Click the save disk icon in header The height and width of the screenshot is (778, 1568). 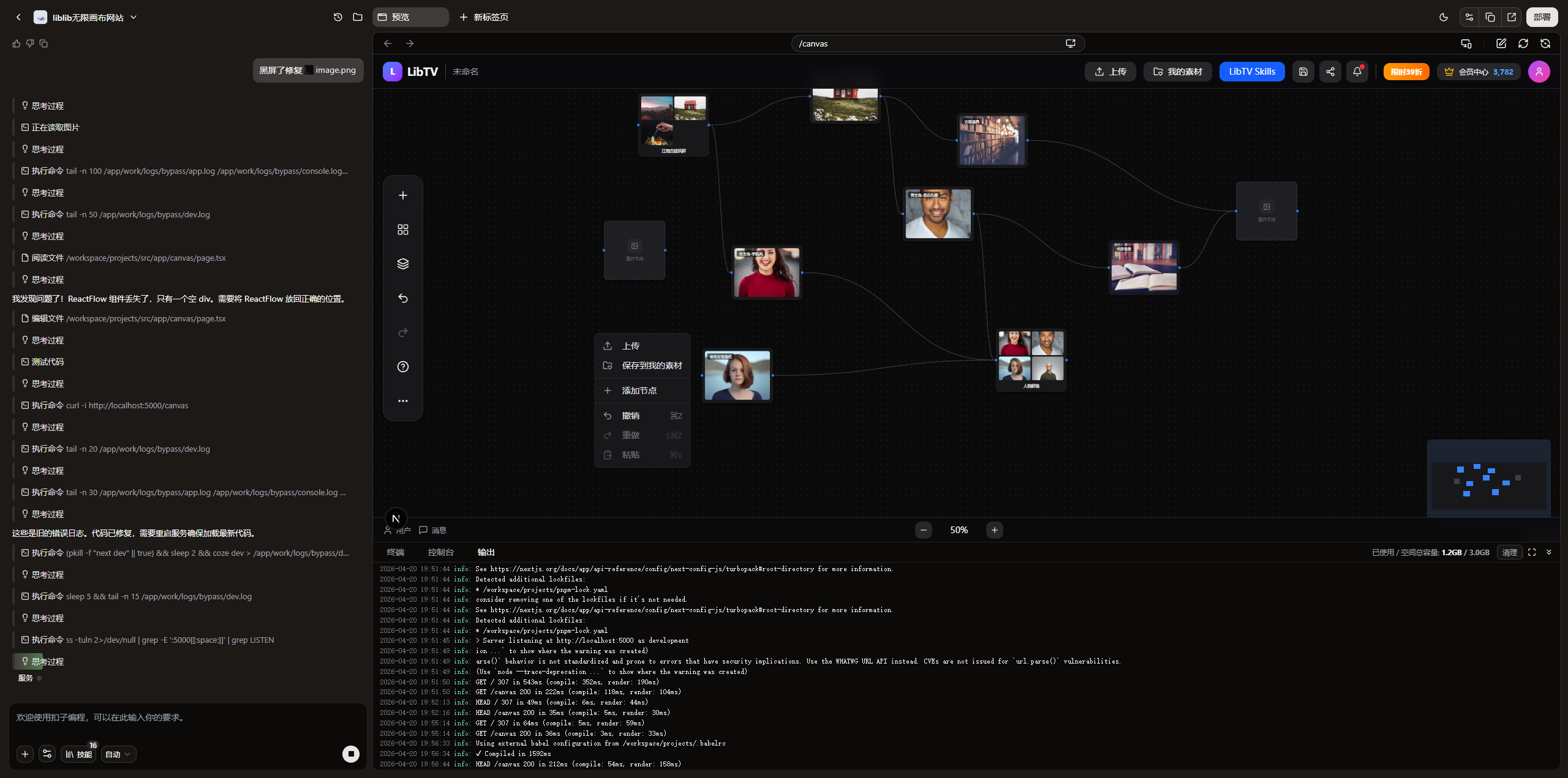[x=1303, y=72]
